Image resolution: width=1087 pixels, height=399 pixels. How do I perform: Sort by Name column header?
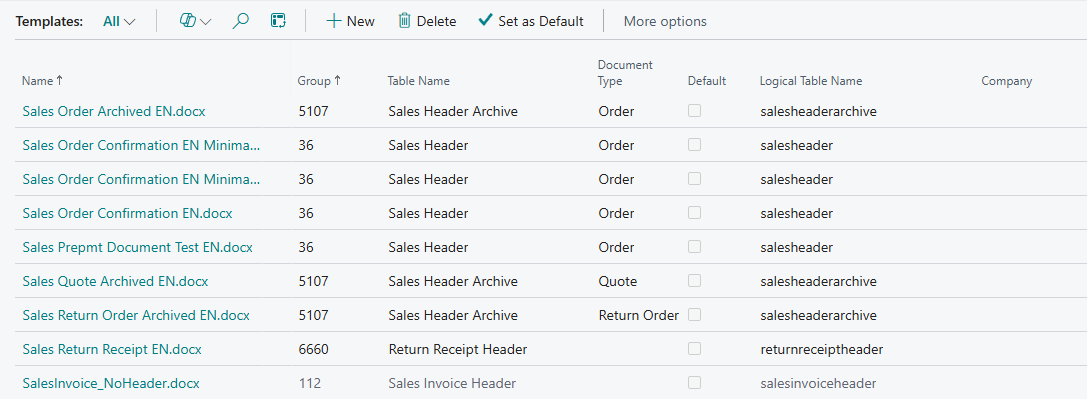click(x=42, y=81)
